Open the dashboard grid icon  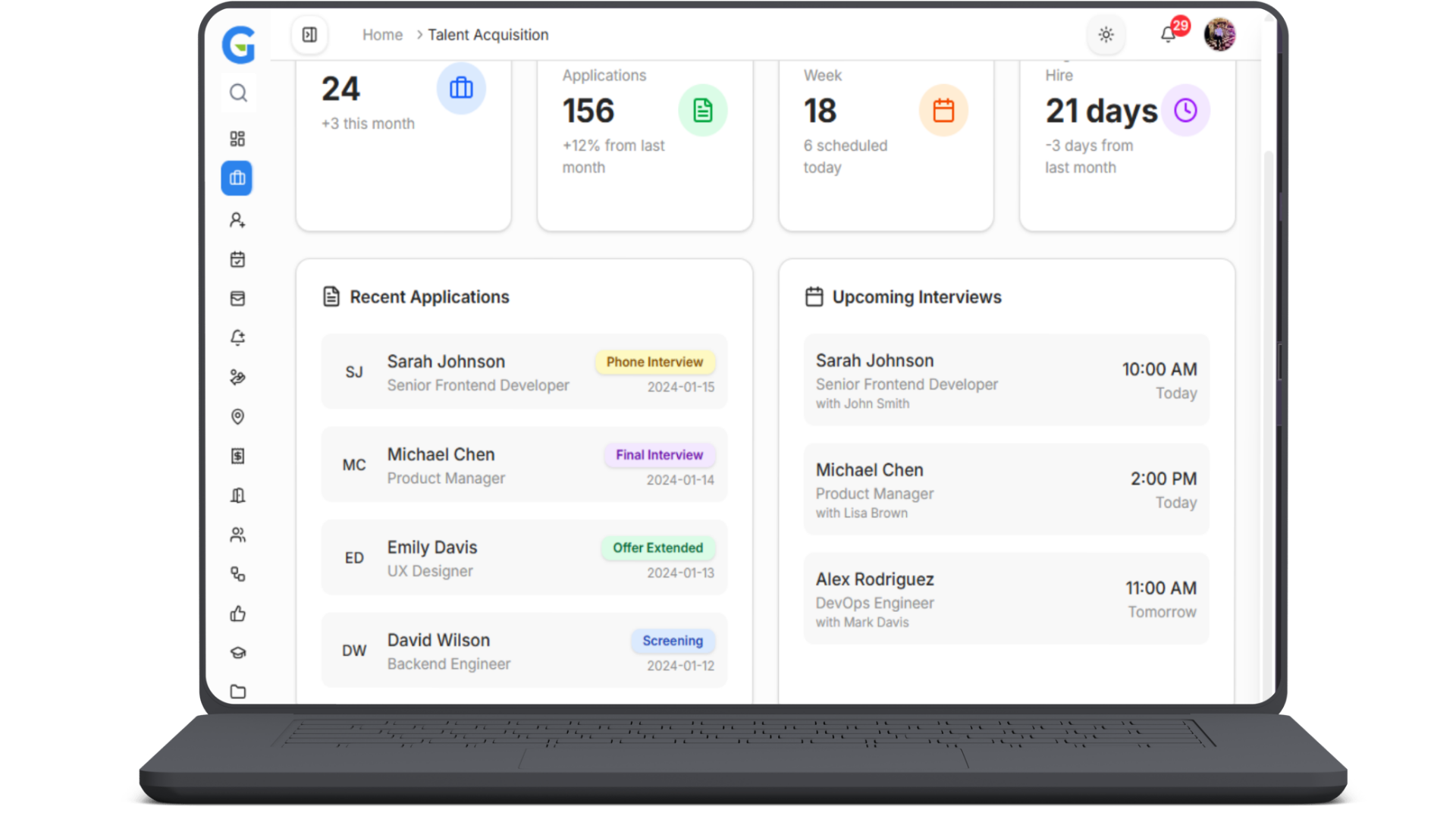[x=237, y=139]
